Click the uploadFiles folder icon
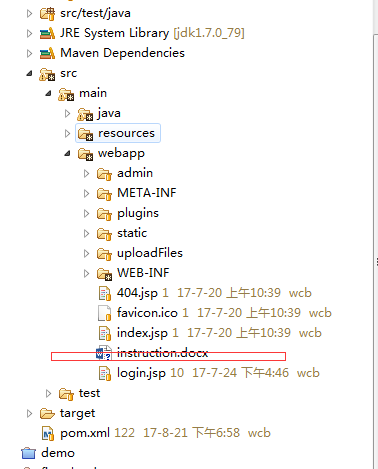The image size is (378, 469). (104, 254)
